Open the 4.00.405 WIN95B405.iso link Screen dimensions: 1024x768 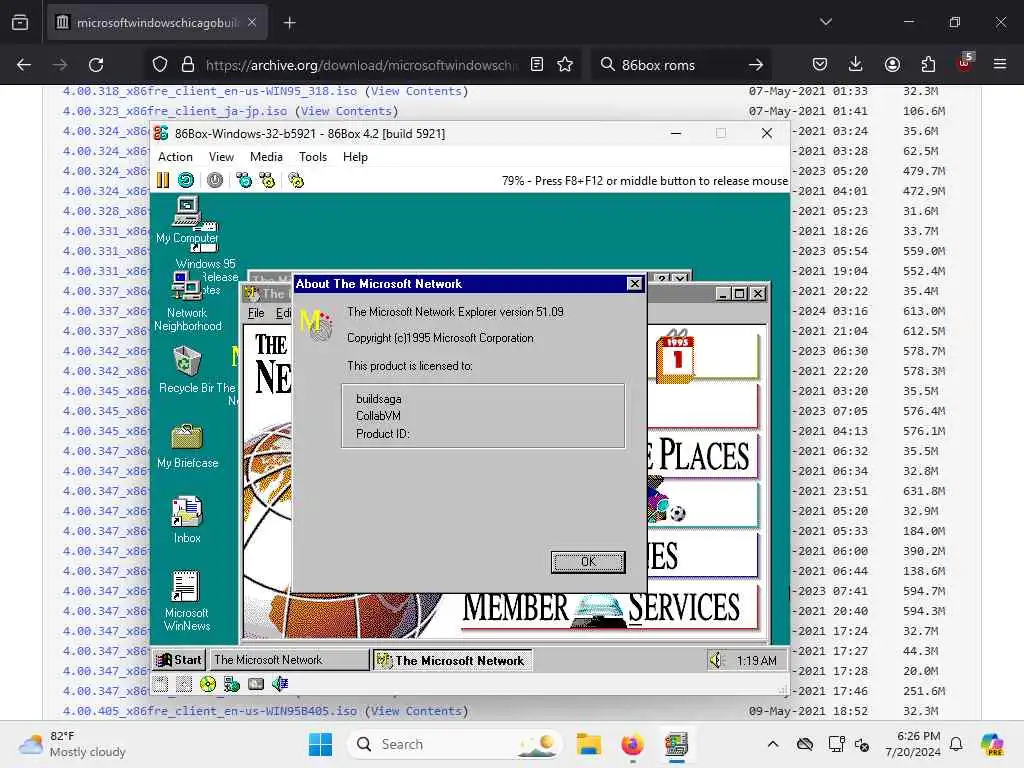click(210, 711)
